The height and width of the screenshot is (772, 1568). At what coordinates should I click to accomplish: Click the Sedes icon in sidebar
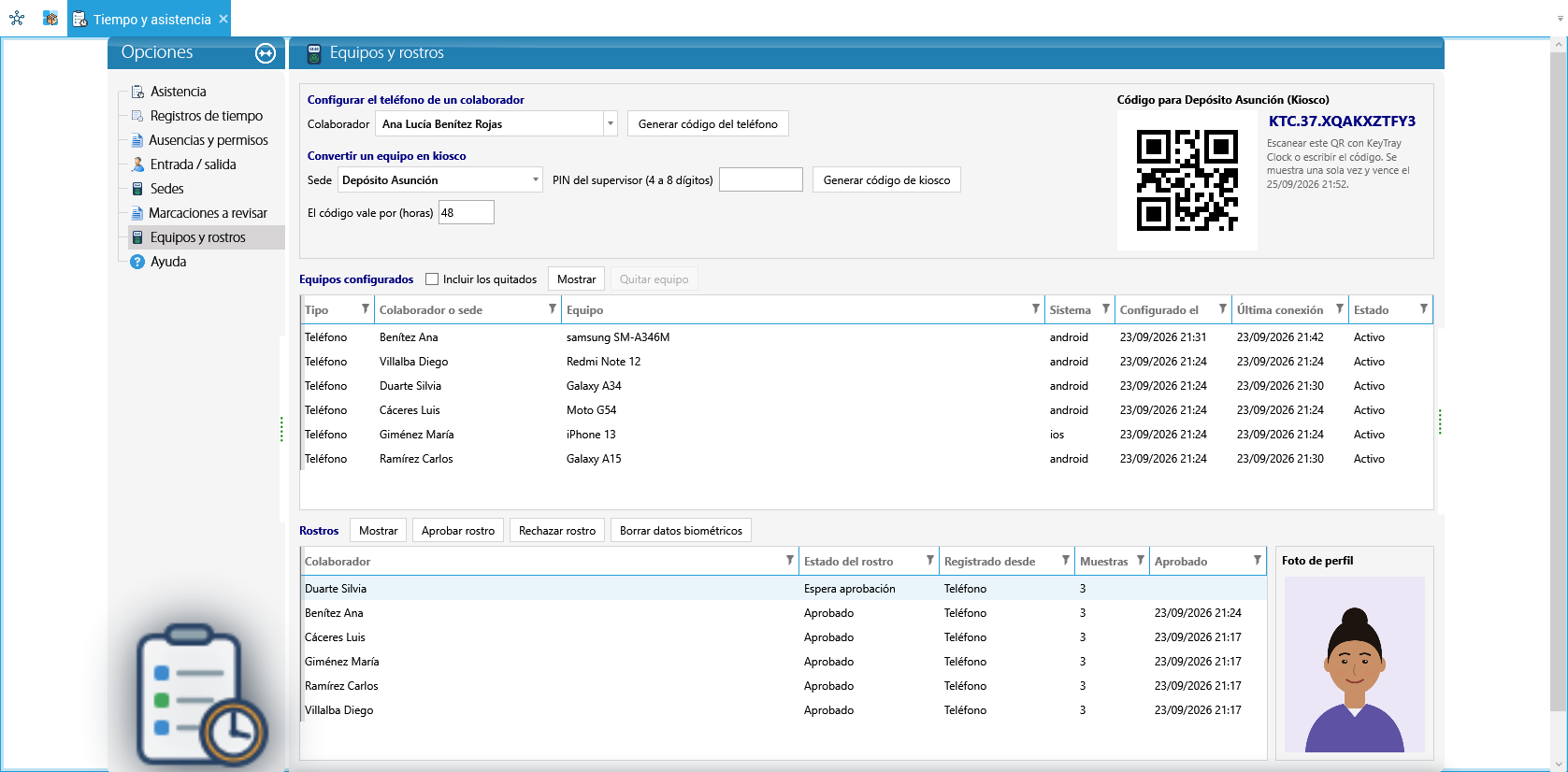(137, 189)
